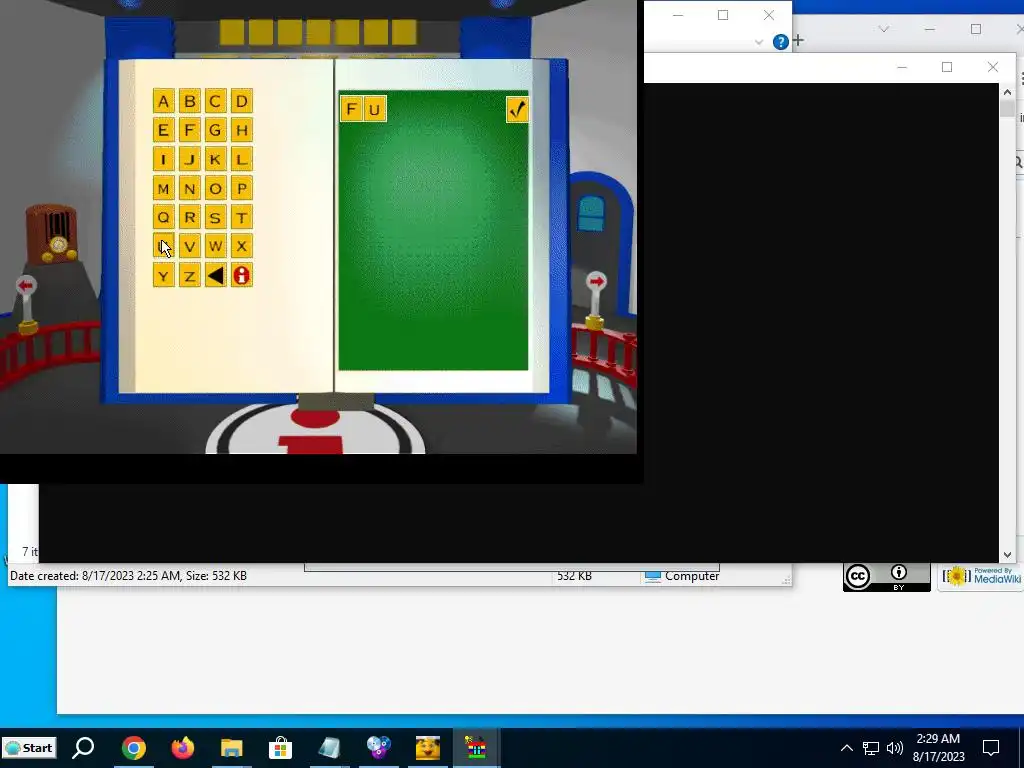1024x768 pixels.
Task: Click the scroll-up arrow in the black window
Action: click(1007, 92)
